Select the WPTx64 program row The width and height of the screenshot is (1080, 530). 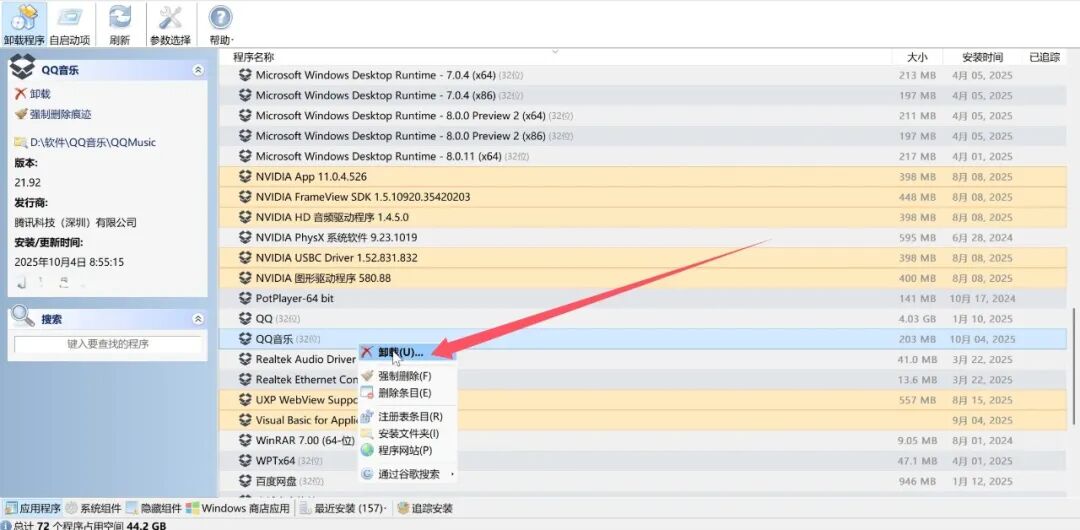643,461
